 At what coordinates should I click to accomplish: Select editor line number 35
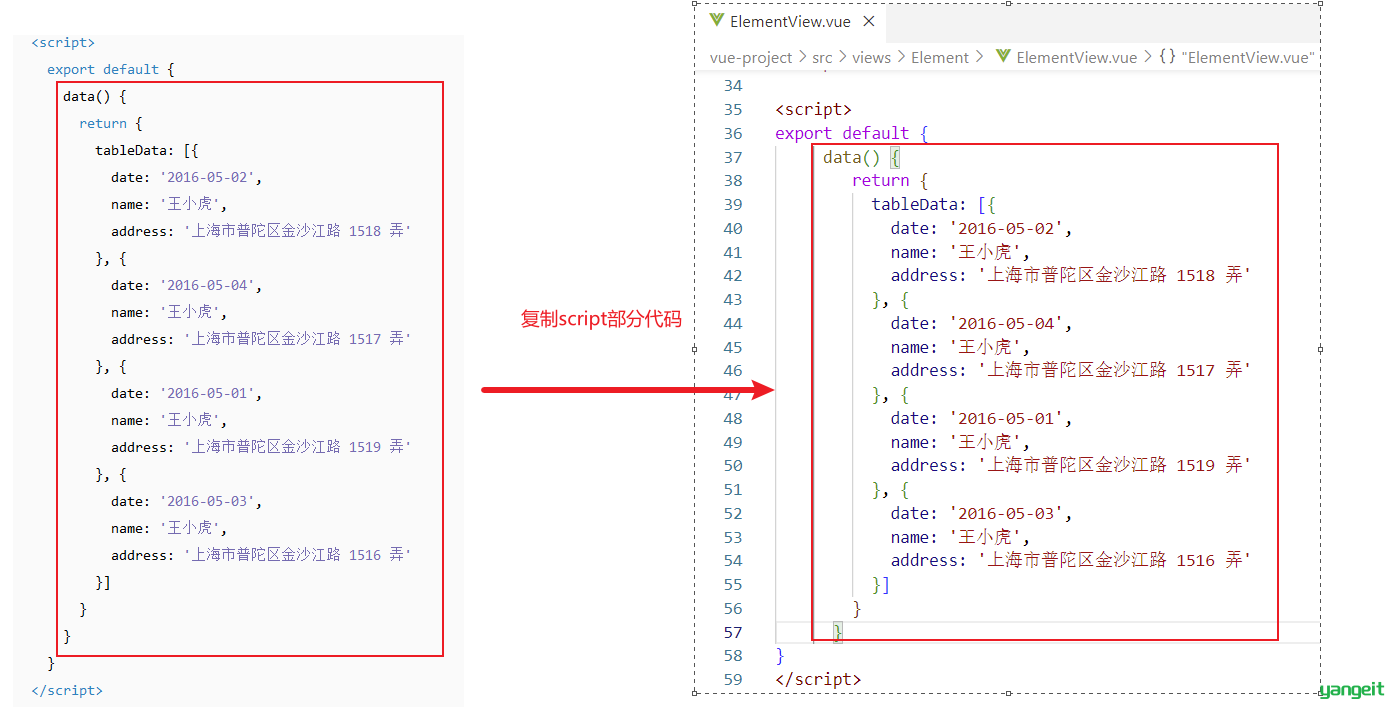(732, 110)
